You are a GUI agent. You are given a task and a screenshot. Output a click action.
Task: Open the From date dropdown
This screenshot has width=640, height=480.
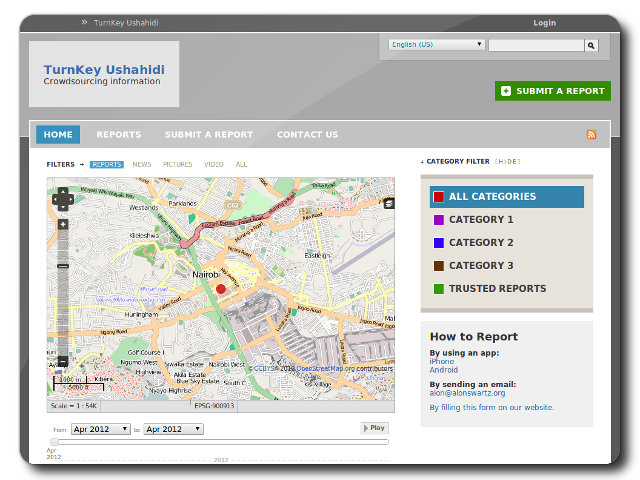point(100,429)
